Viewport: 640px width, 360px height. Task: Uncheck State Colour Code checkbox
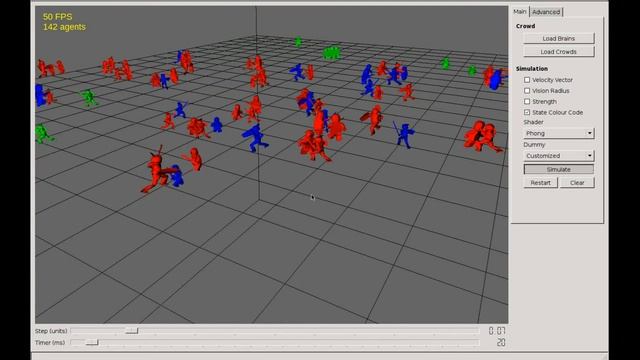click(527, 112)
